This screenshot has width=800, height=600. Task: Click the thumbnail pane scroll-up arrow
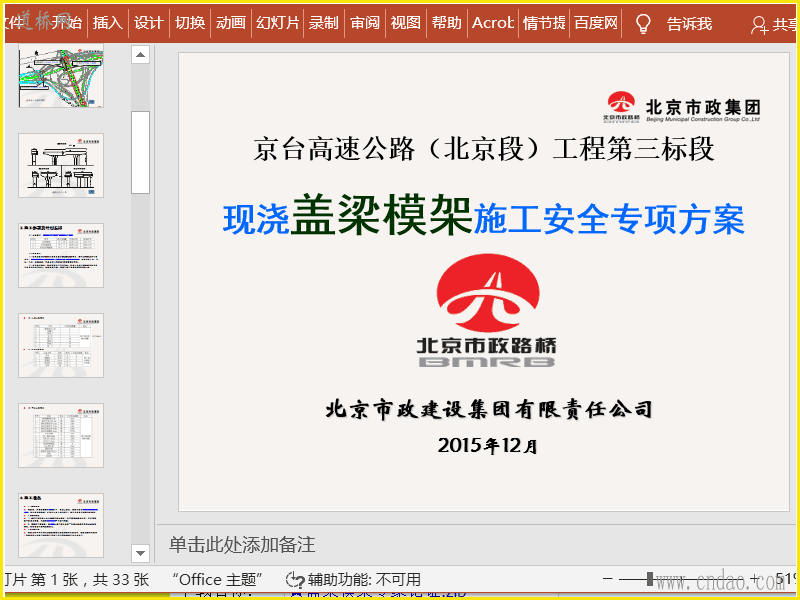(x=140, y=55)
